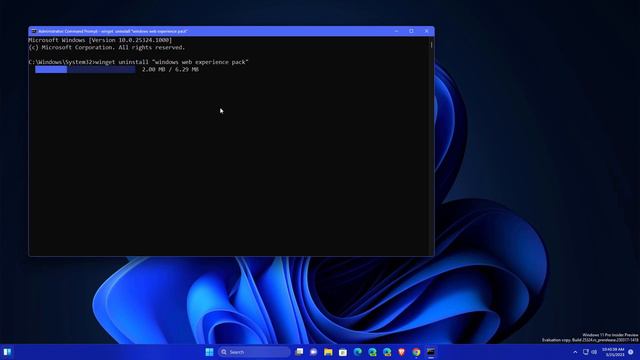Click the Command Prompt window icon

(x=34, y=31)
